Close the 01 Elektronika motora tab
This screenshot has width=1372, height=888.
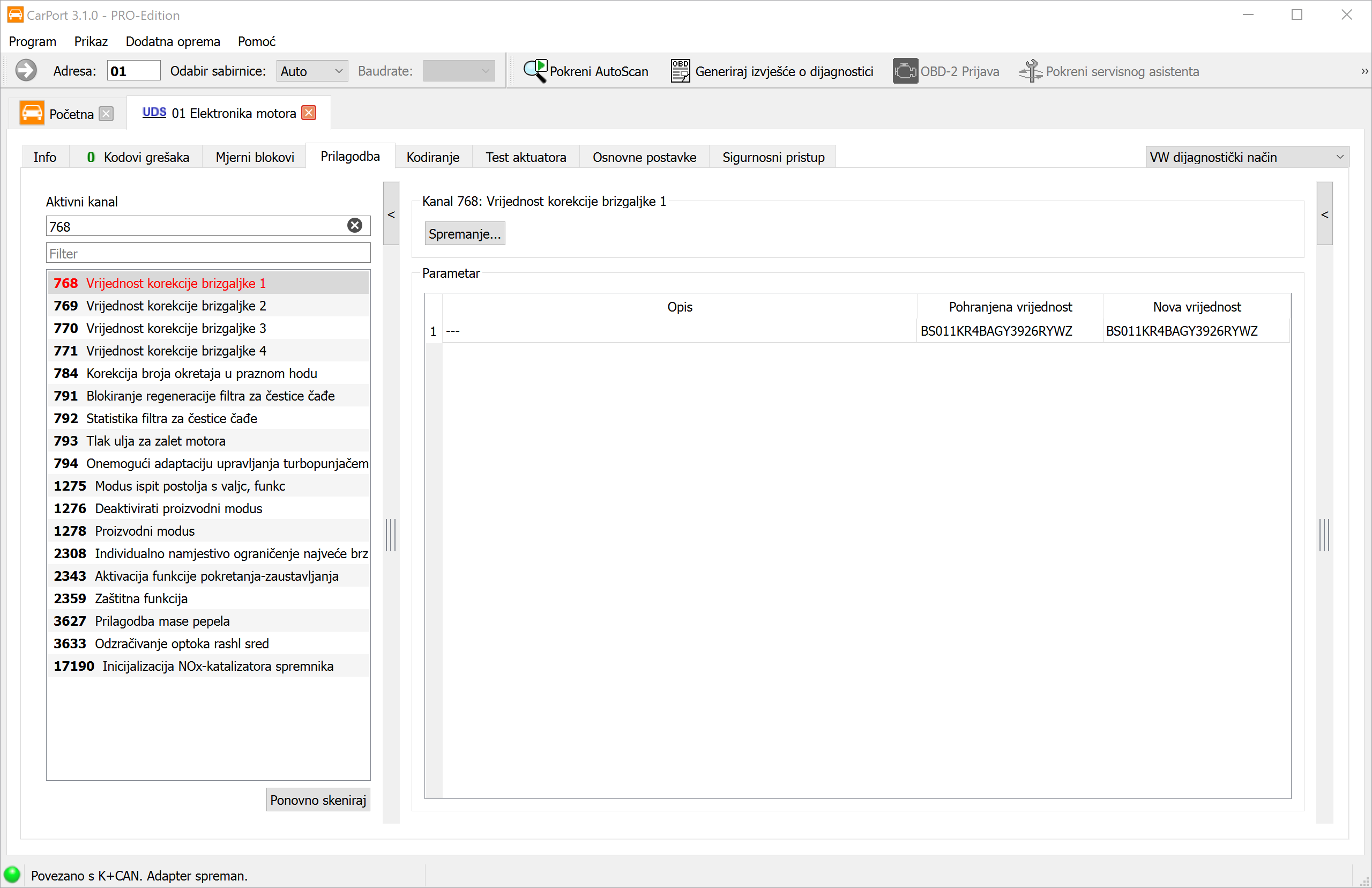309,113
